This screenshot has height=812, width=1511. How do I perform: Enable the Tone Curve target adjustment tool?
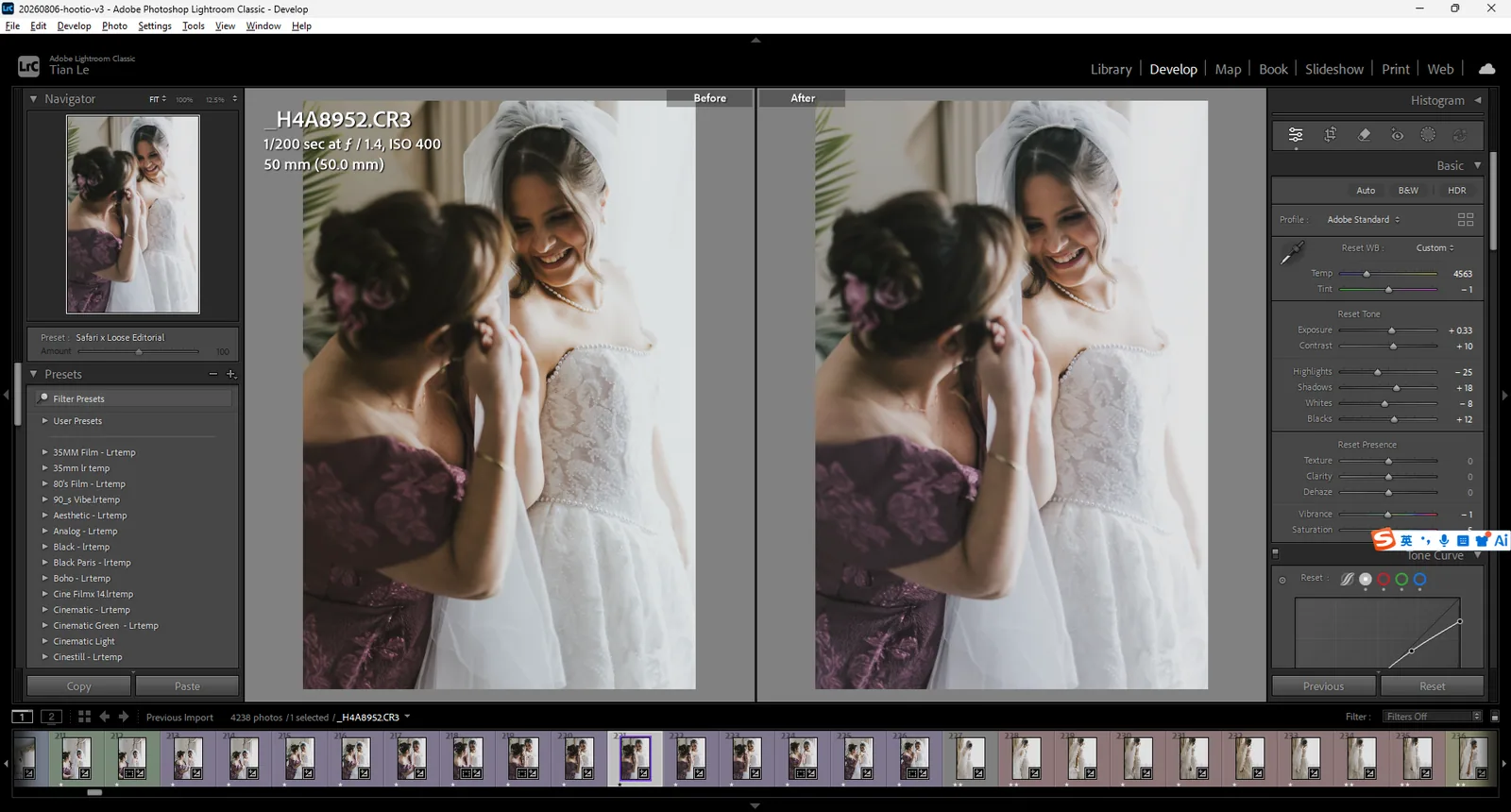[x=1282, y=580]
